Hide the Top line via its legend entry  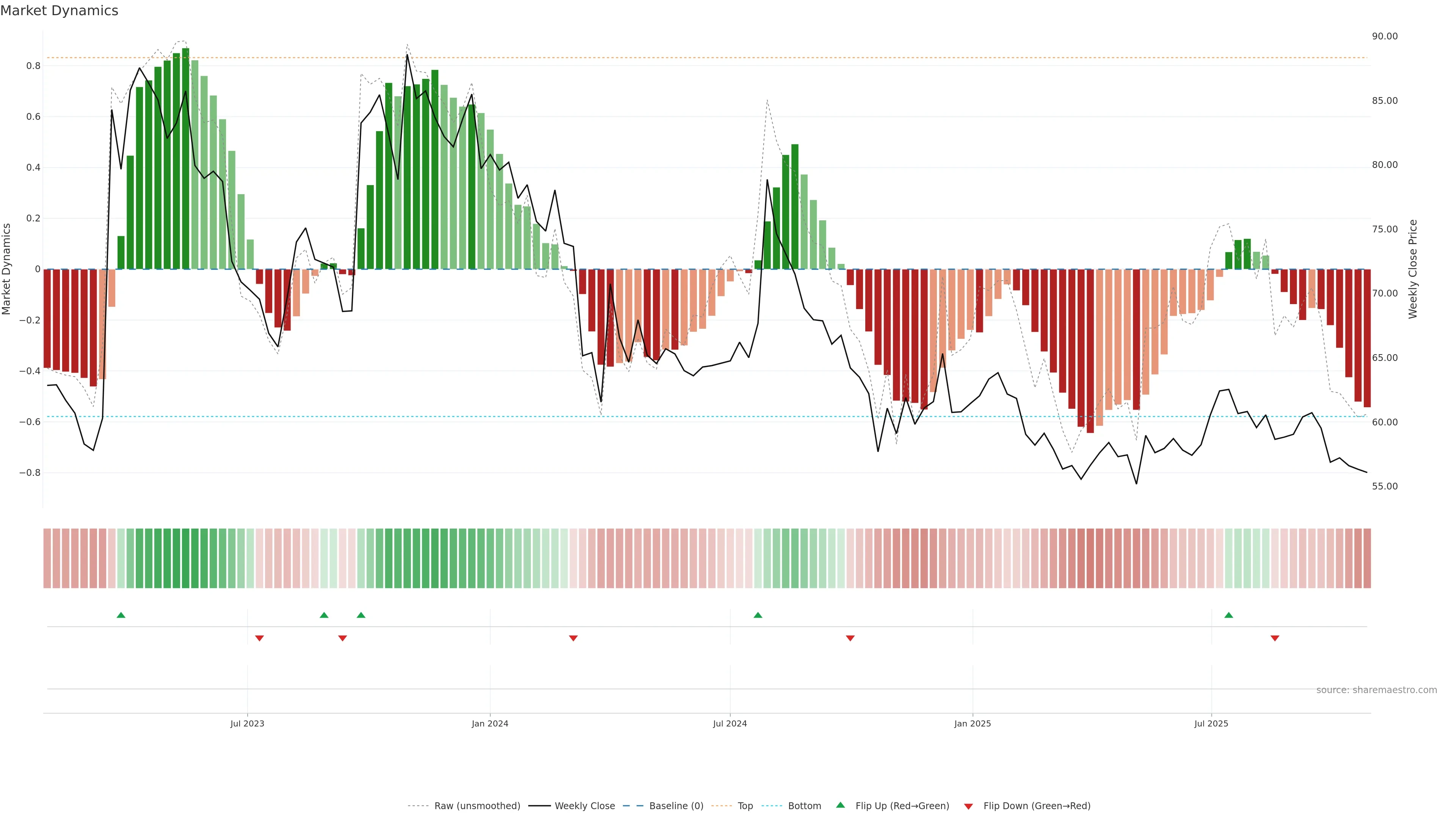pos(745,806)
